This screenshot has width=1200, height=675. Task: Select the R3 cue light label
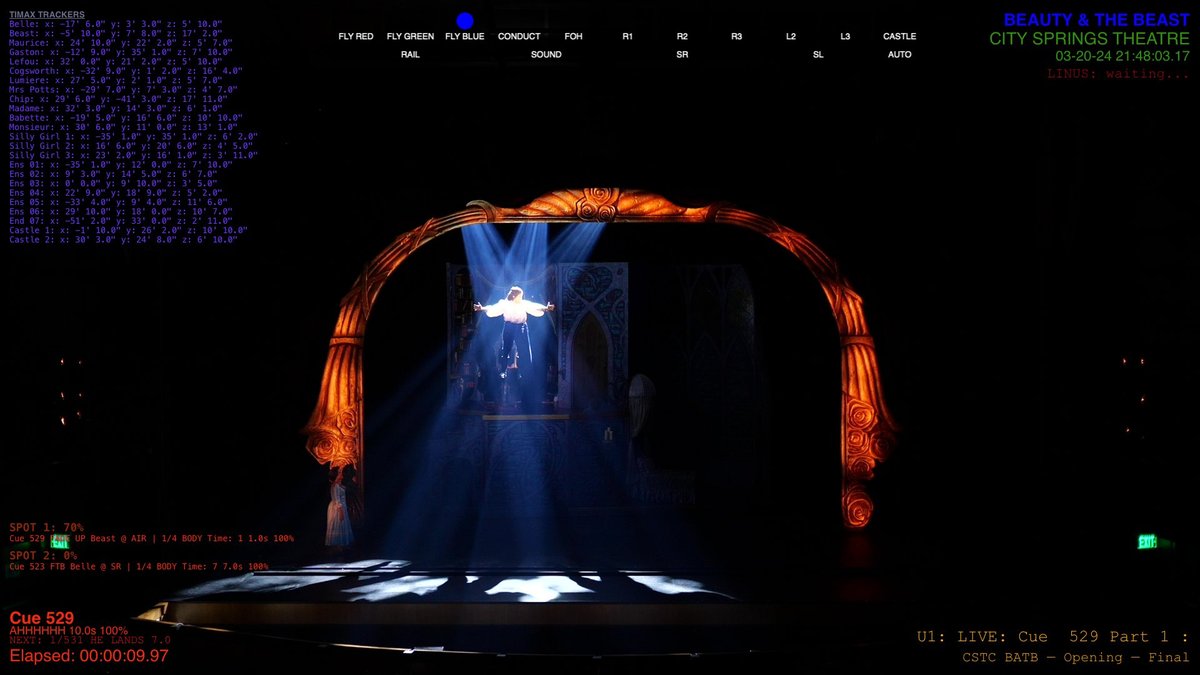tap(736, 36)
